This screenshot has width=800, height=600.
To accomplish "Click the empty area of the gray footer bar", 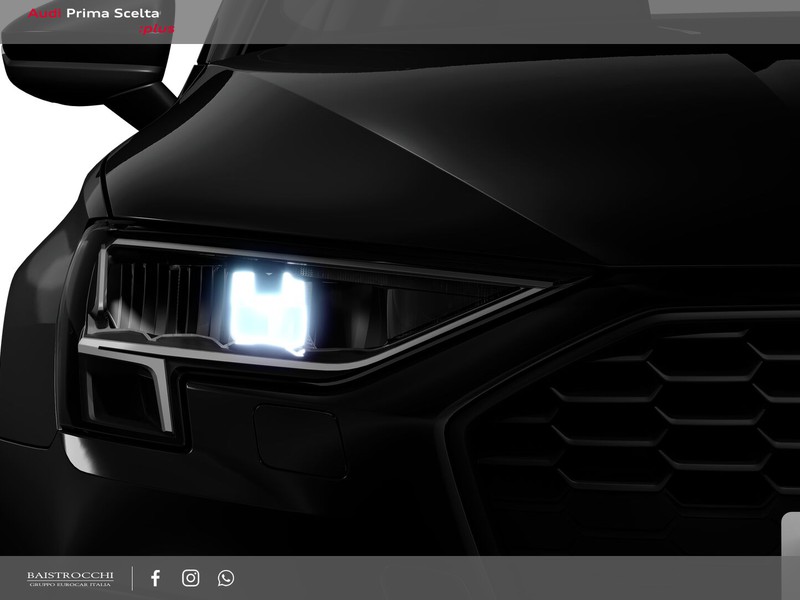I will [520, 578].
